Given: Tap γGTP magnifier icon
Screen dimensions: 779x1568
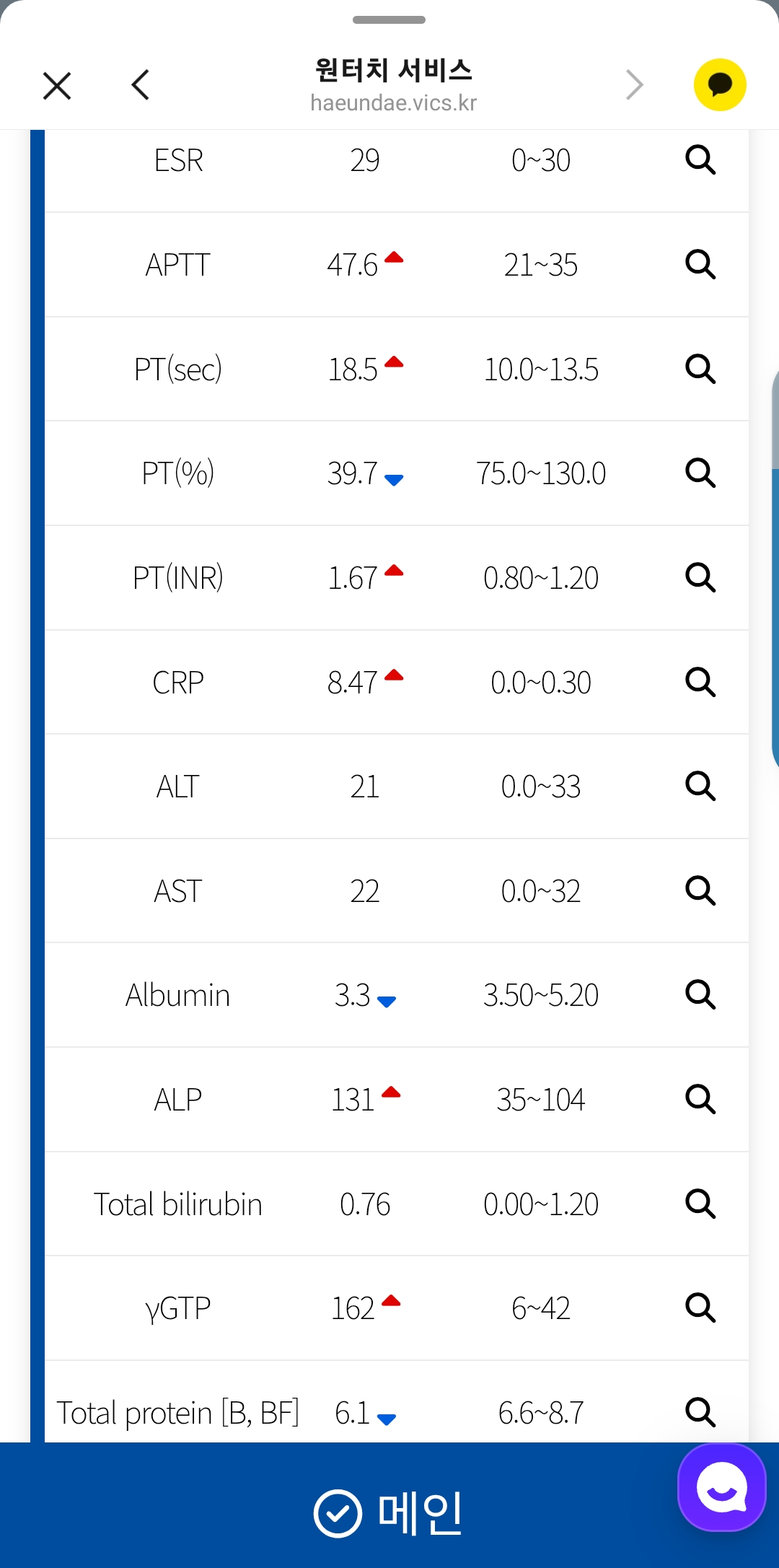Looking at the screenshot, I should point(700,1308).
